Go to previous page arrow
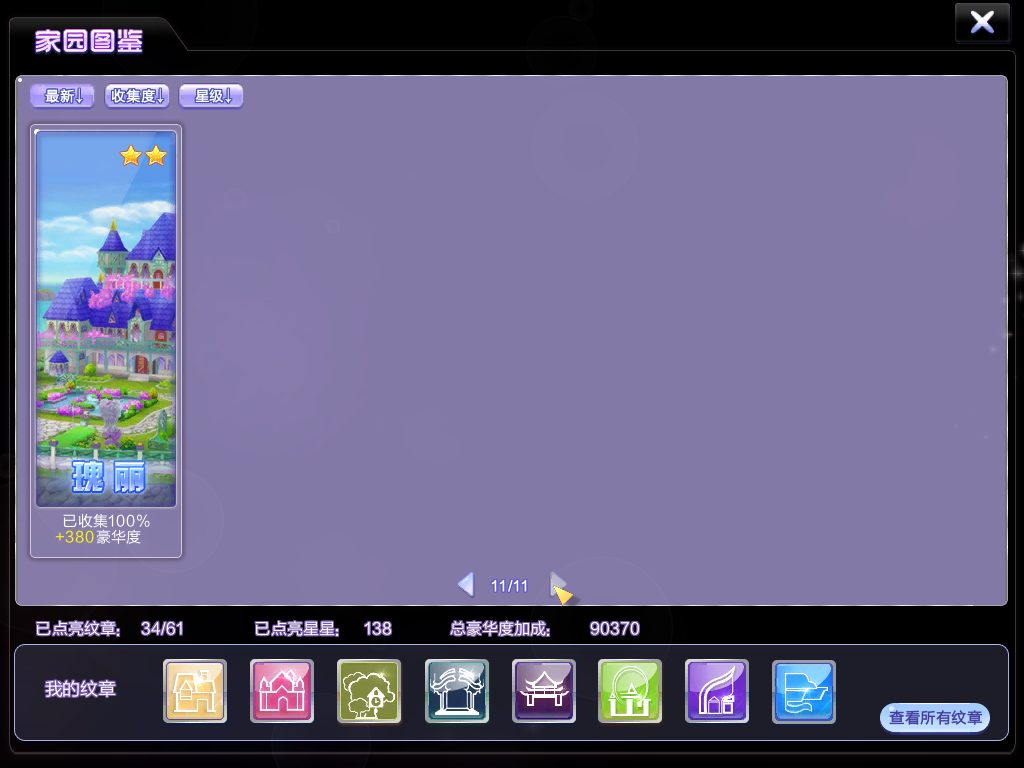Viewport: 1024px width, 768px height. [x=466, y=584]
